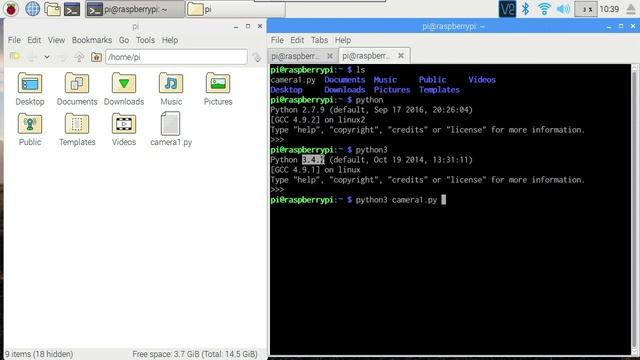Click the terminal vertical scrollbar

[x=635, y=209]
